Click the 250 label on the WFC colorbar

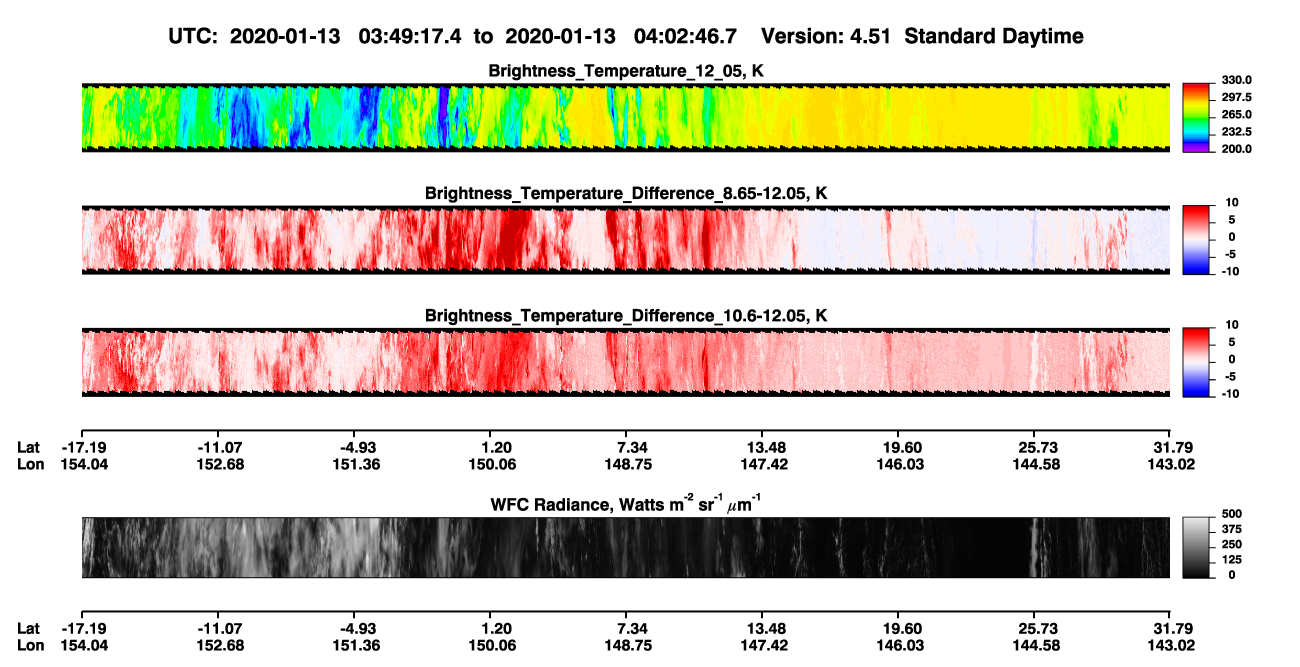tap(1233, 544)
